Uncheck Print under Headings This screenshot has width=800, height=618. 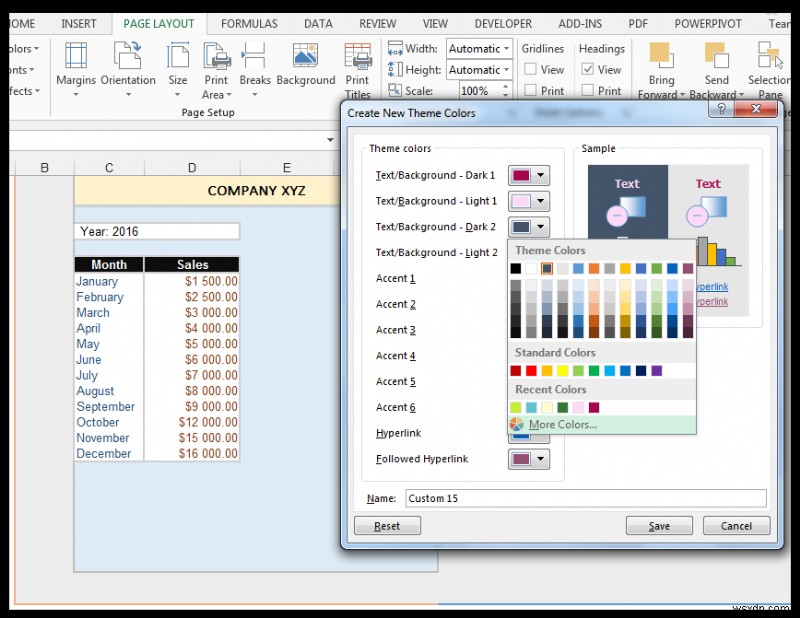[585, 90]
